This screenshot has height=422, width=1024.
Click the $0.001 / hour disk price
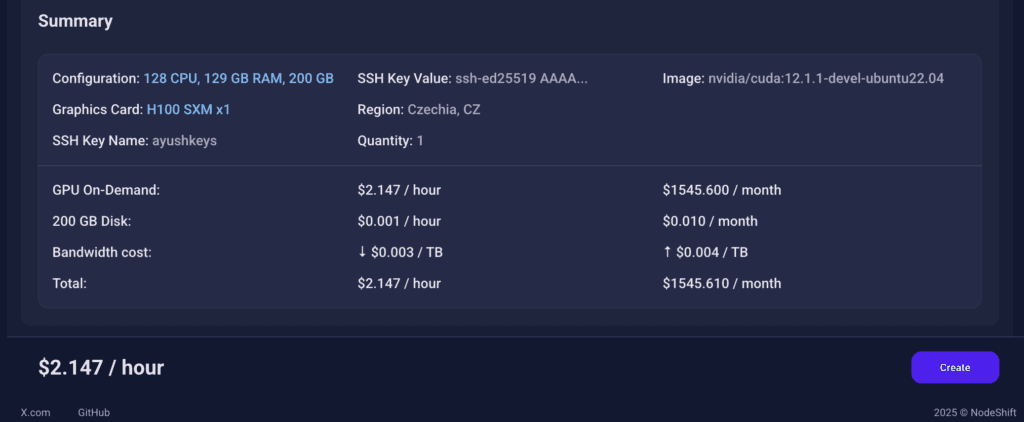point(399,221)
